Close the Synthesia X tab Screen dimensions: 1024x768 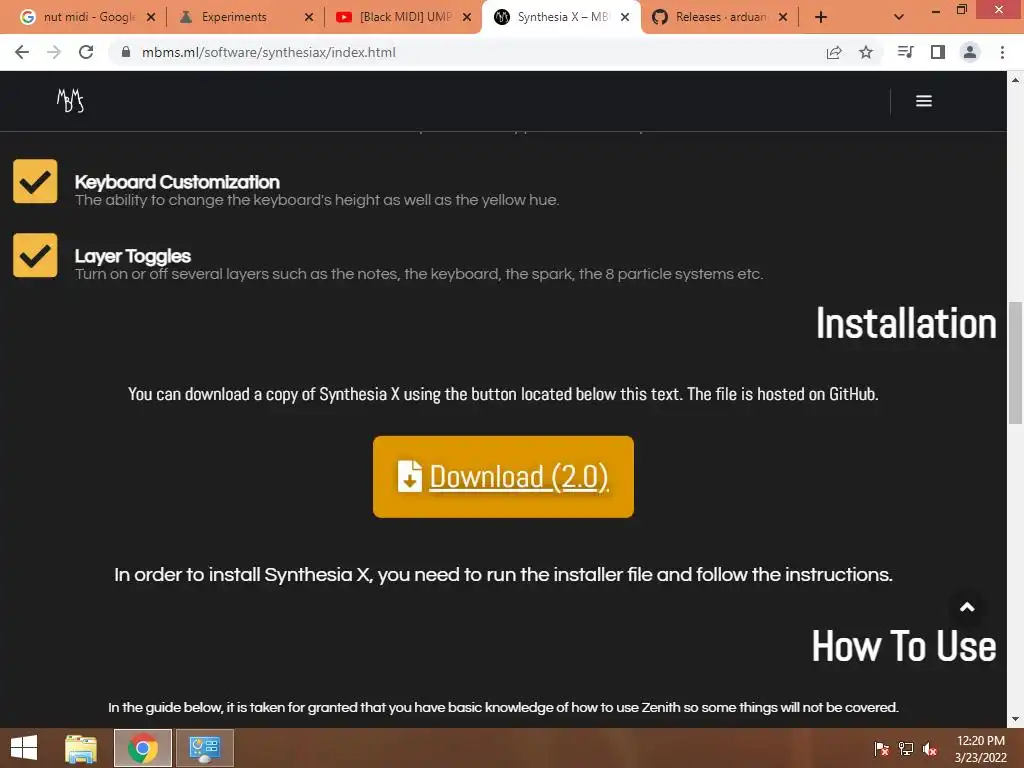[625, 17]
